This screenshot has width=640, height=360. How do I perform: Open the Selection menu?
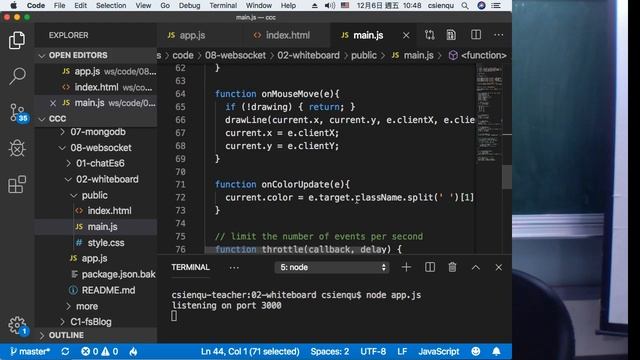(x=111, y=6)
